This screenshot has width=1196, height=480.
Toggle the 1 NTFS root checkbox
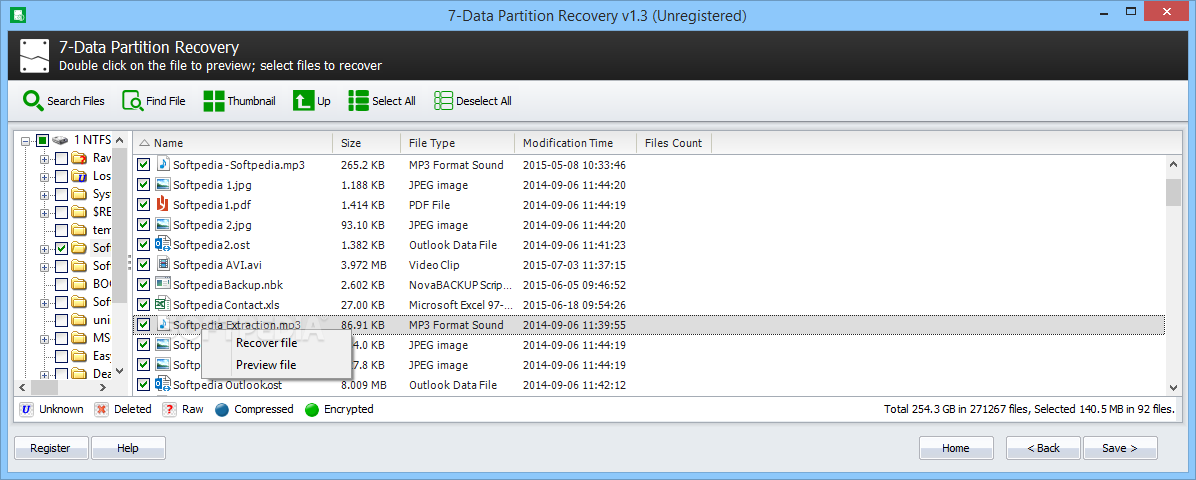coord(43,140)
